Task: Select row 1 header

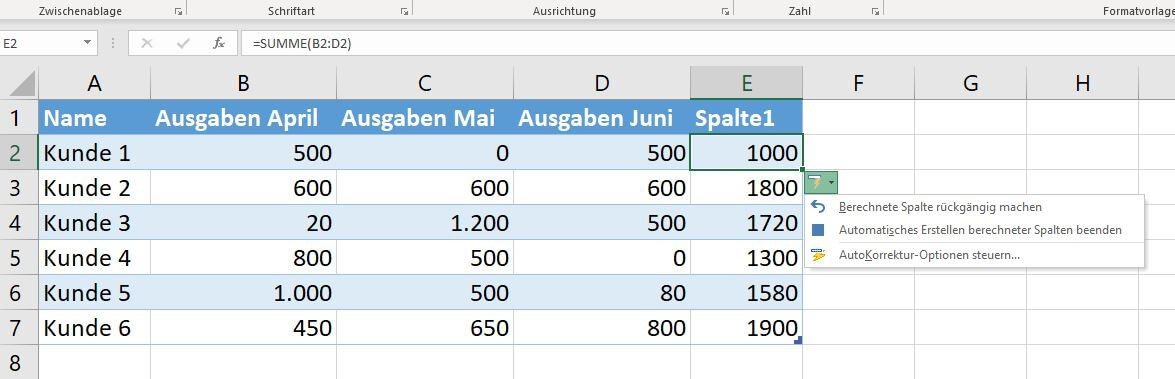Action: point(19,118)
